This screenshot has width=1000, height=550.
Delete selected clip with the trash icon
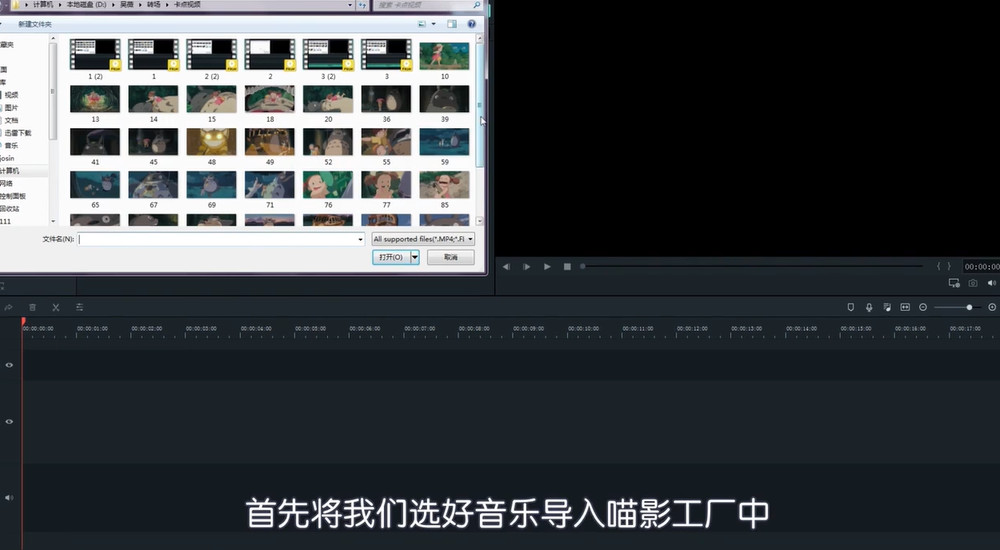click(x=33, y=307)
